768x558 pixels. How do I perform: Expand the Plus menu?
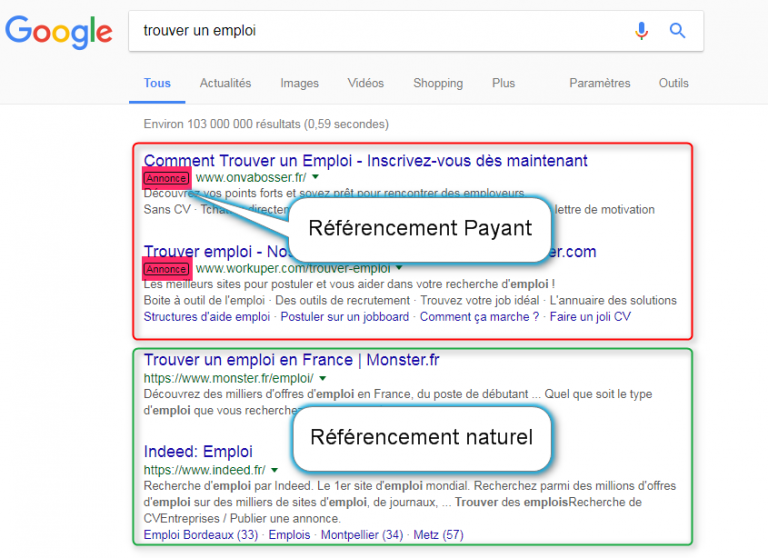pyautogui.click(x=503, y=83)
